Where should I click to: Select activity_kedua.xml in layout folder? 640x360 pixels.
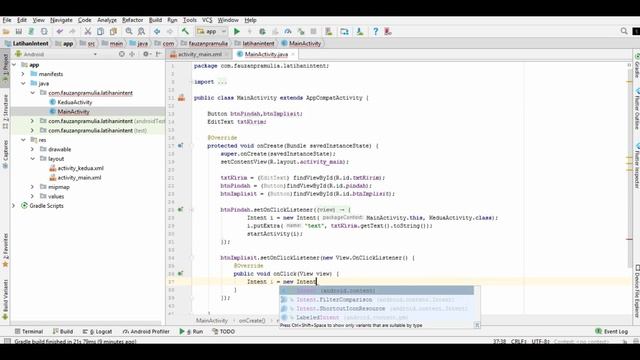coord(80,168)
